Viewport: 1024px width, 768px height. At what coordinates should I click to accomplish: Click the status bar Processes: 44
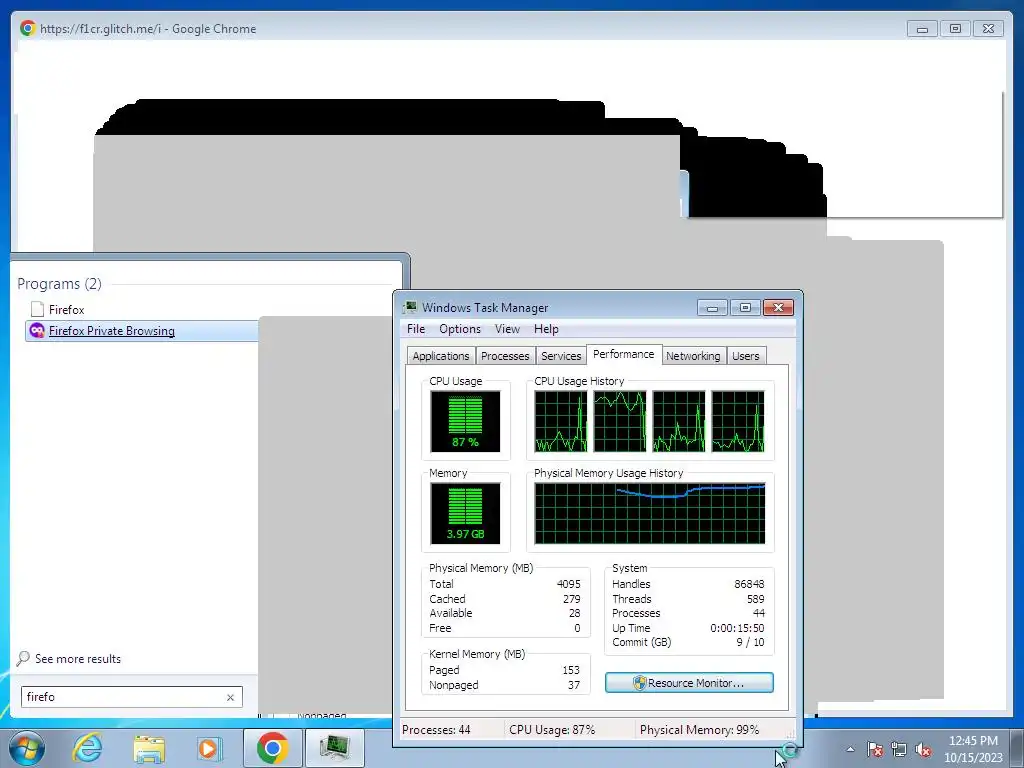(436, 729)
